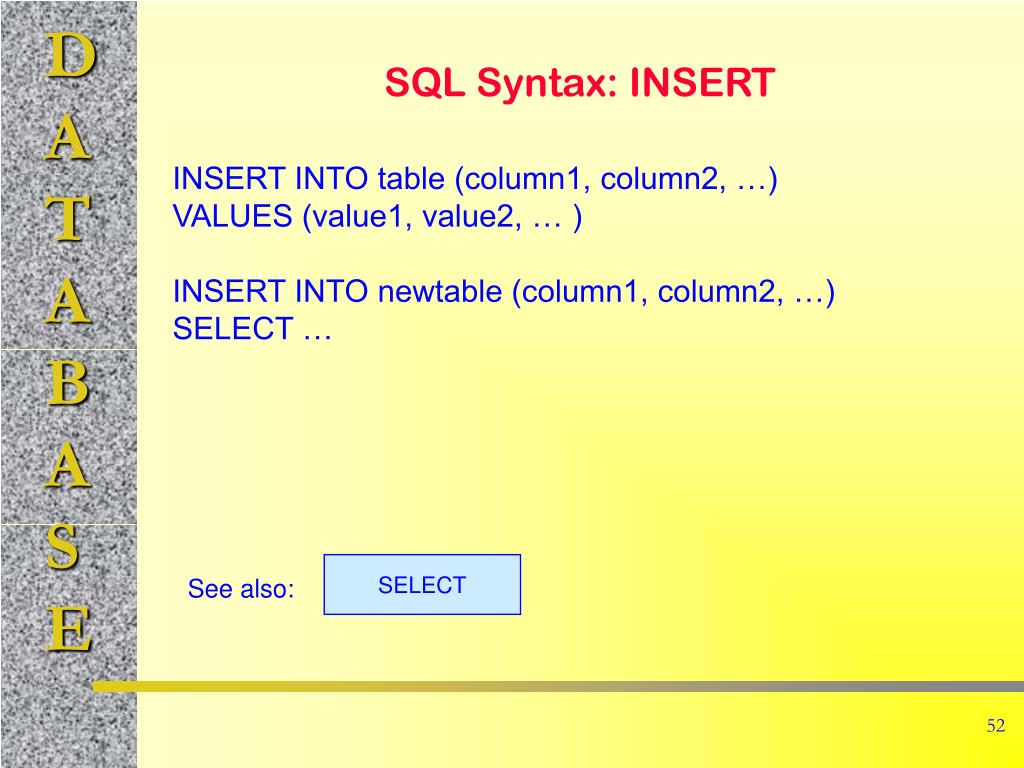Click the 'INSERT INTO newtable (column1, column2, …)' line

pos(504,291)
